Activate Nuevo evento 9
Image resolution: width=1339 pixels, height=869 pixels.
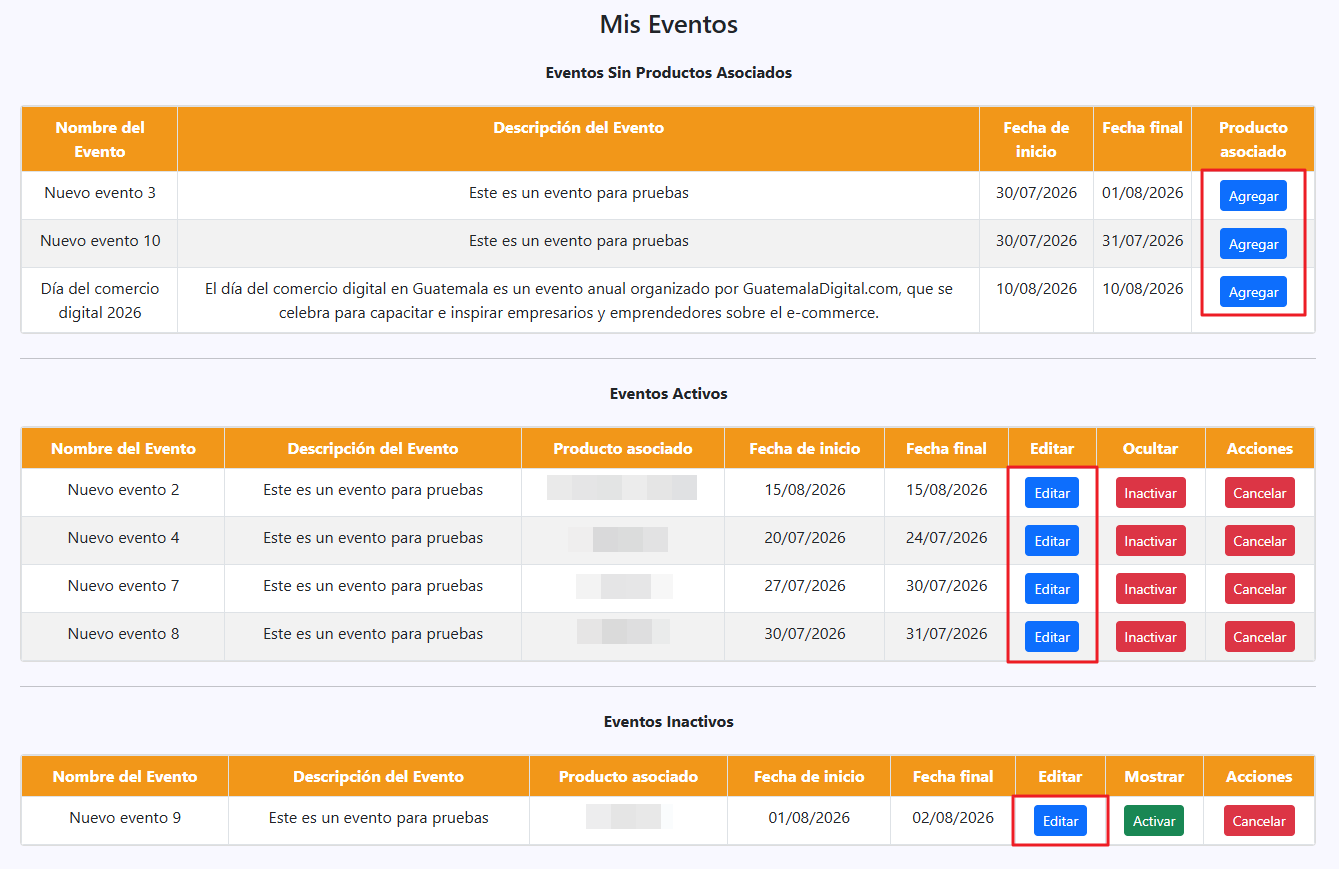coord(1154,821)
